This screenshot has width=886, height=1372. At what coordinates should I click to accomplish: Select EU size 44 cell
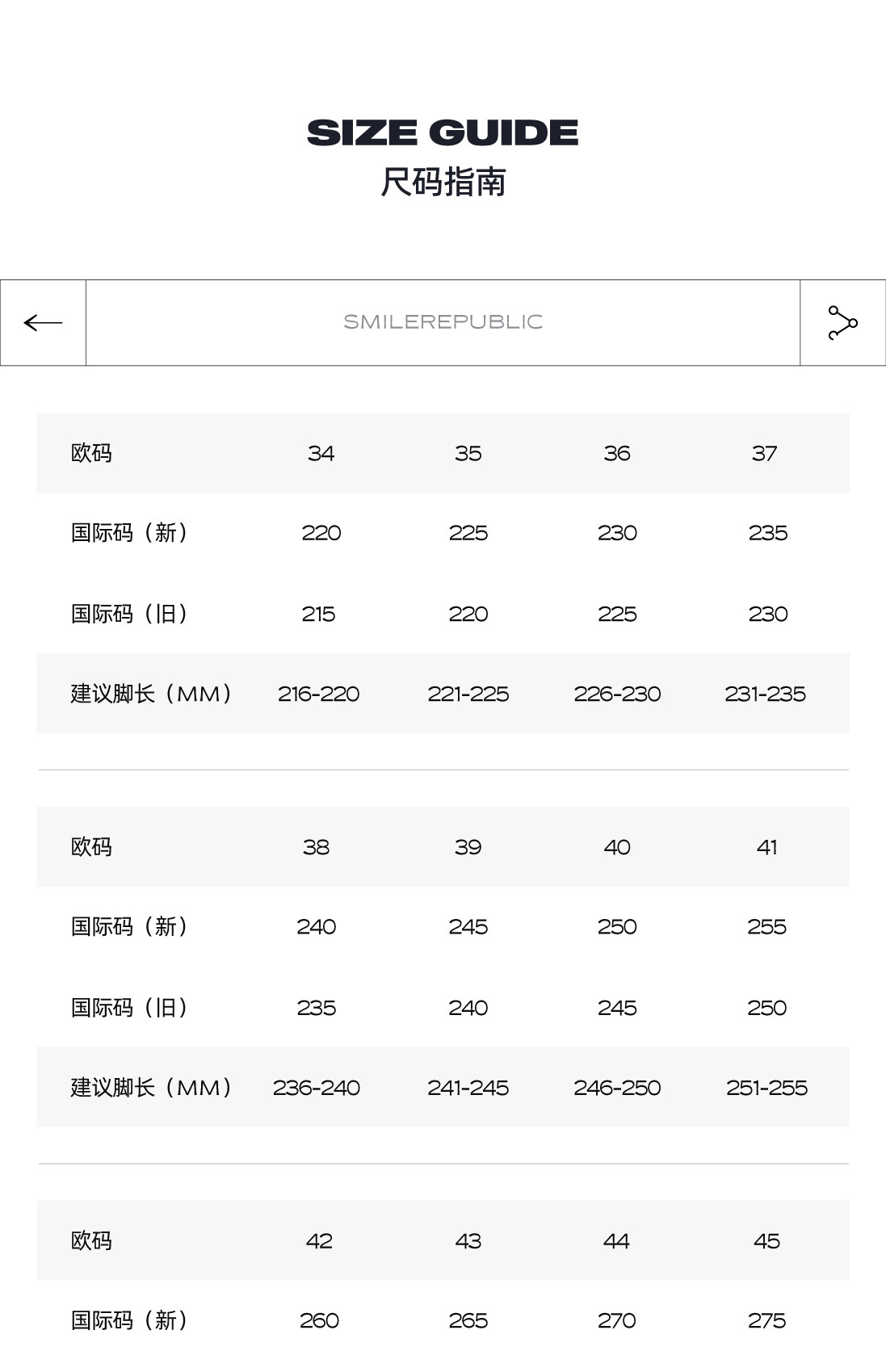(616, 1241)
